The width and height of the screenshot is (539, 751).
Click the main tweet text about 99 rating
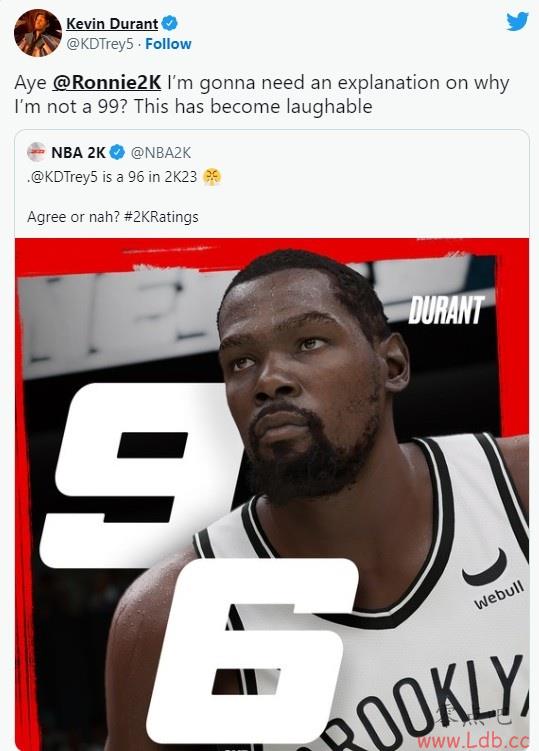(262, 94)
